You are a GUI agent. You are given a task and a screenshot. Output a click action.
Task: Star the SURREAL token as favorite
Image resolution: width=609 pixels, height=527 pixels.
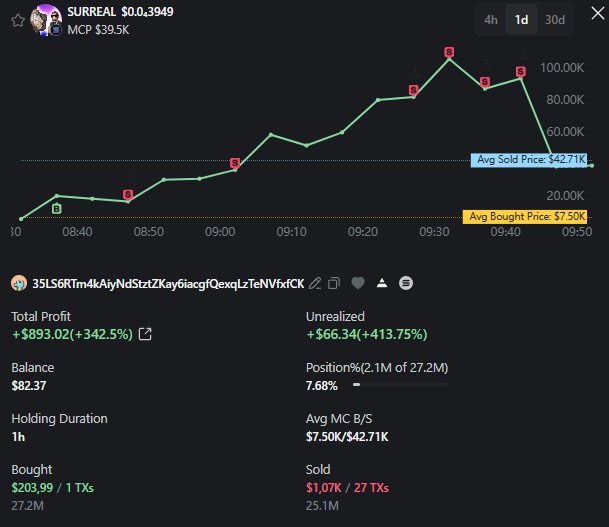[17, 20]
